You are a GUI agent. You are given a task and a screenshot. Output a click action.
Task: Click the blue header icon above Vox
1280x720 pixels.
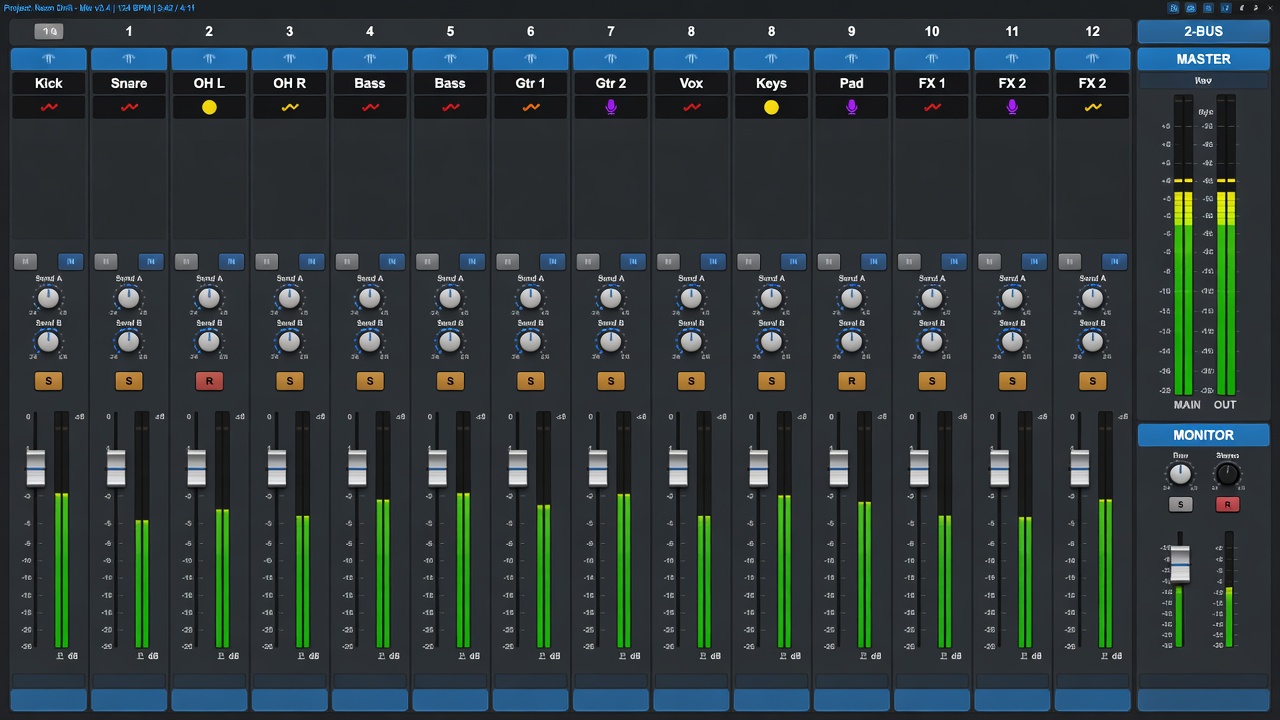click(x=691, y=59)
